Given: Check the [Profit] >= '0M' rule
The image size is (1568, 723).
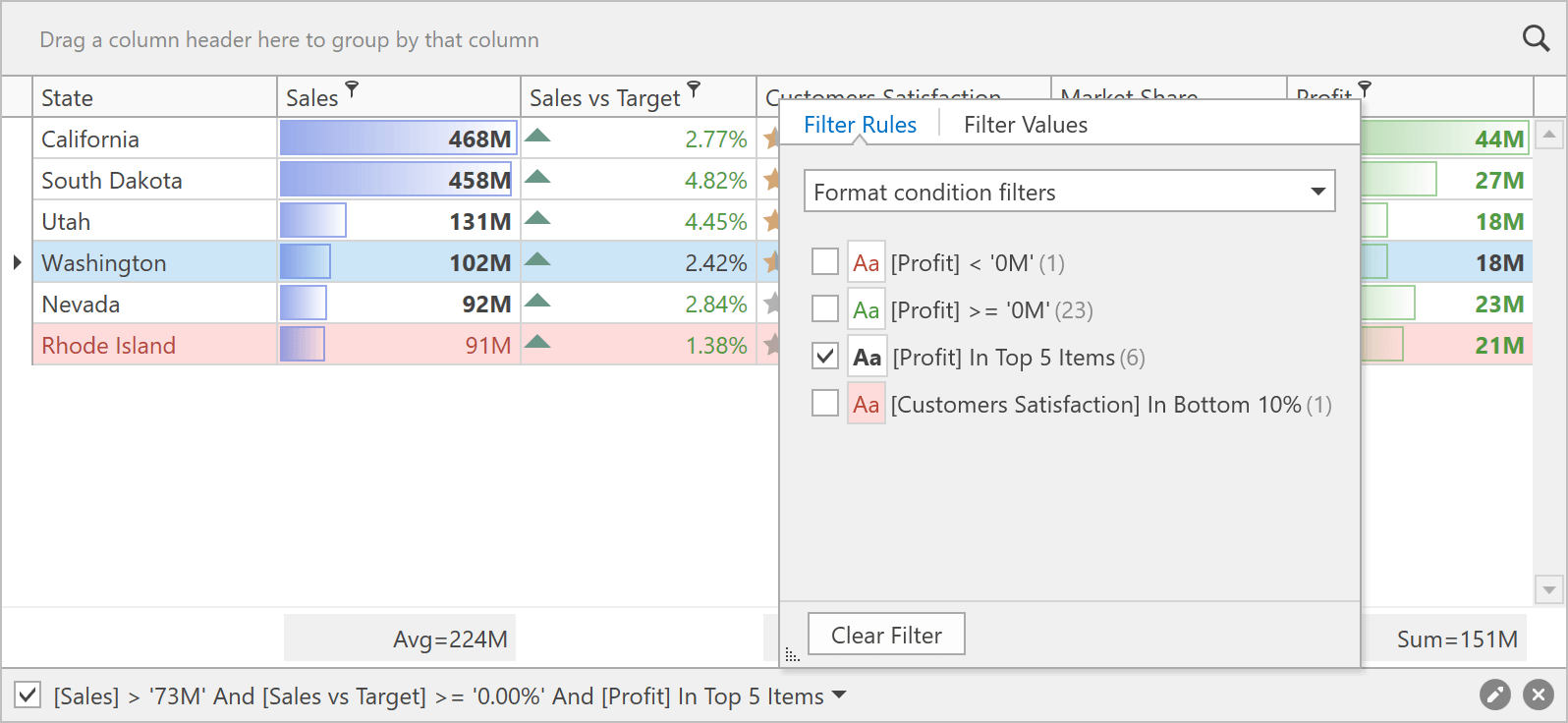Looking at the screenshot, I should [825, 309].
